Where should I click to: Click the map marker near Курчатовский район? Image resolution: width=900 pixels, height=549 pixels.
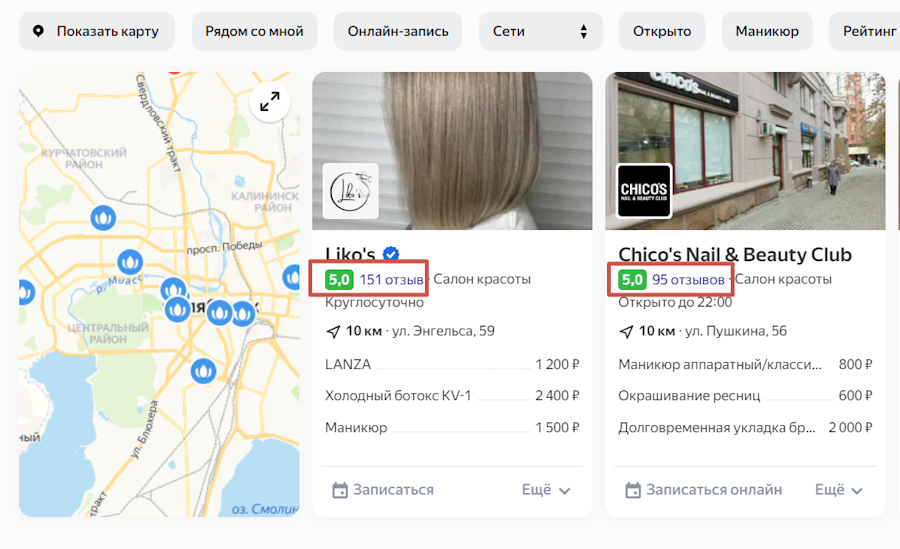pyautogui.click(x=103, y=218)
